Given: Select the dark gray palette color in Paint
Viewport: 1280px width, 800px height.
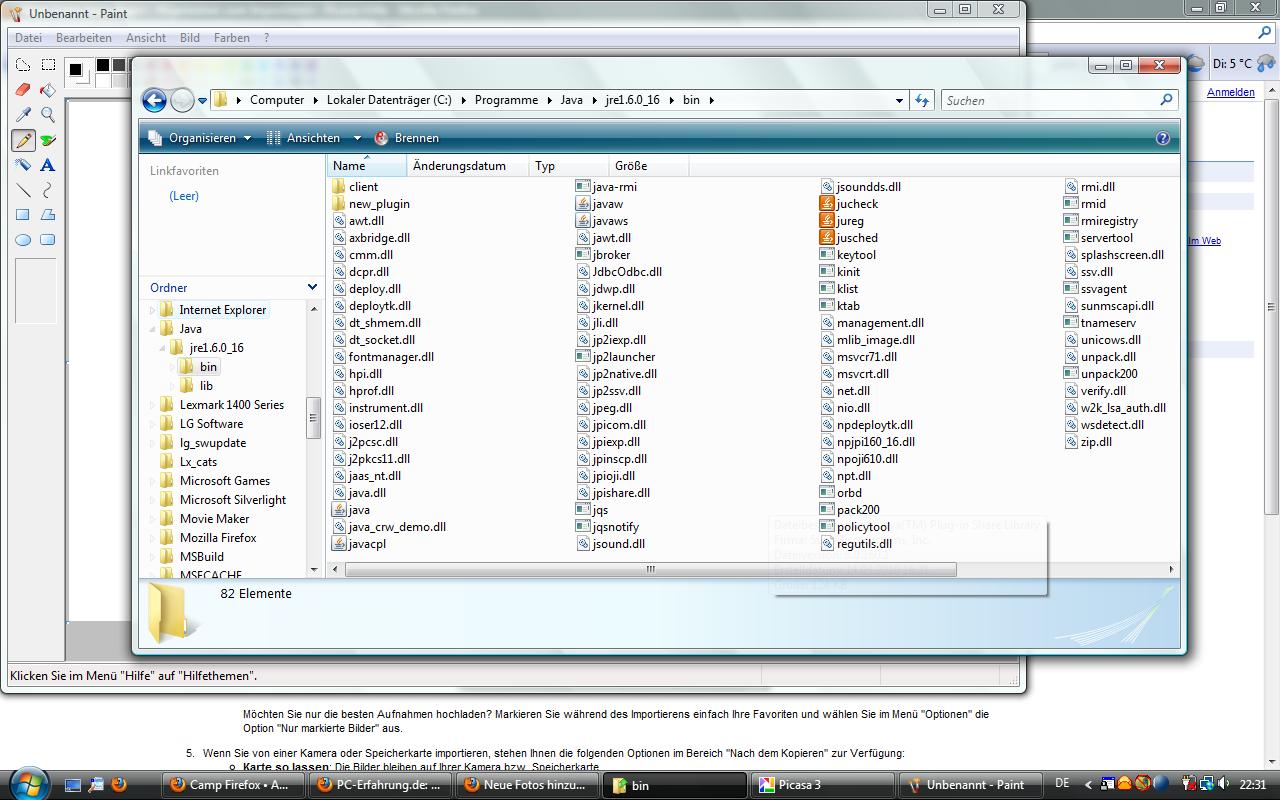Looking at the screenshot, I should click(x=119, y=66).
